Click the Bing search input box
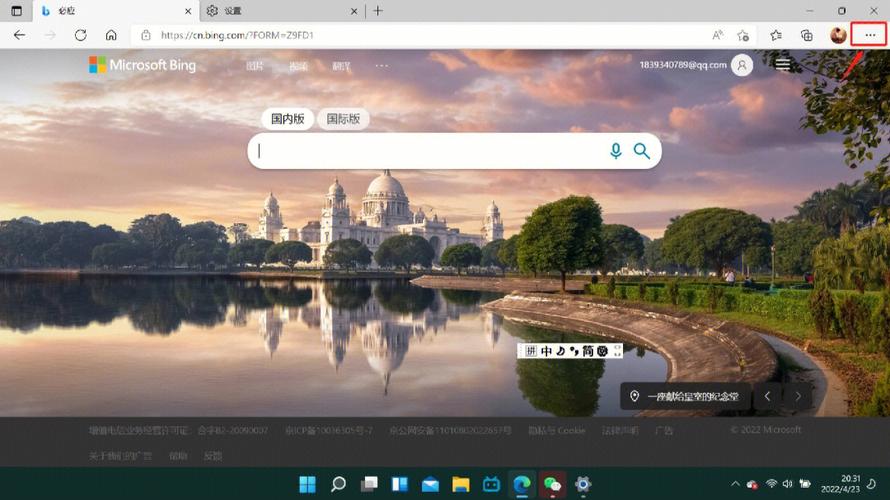 point(430,151)
